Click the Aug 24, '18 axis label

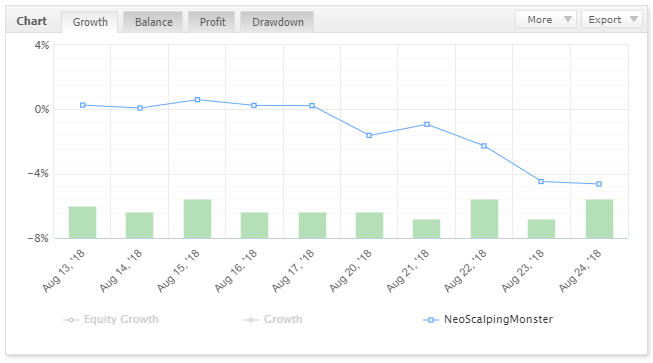tap(580, 271)
